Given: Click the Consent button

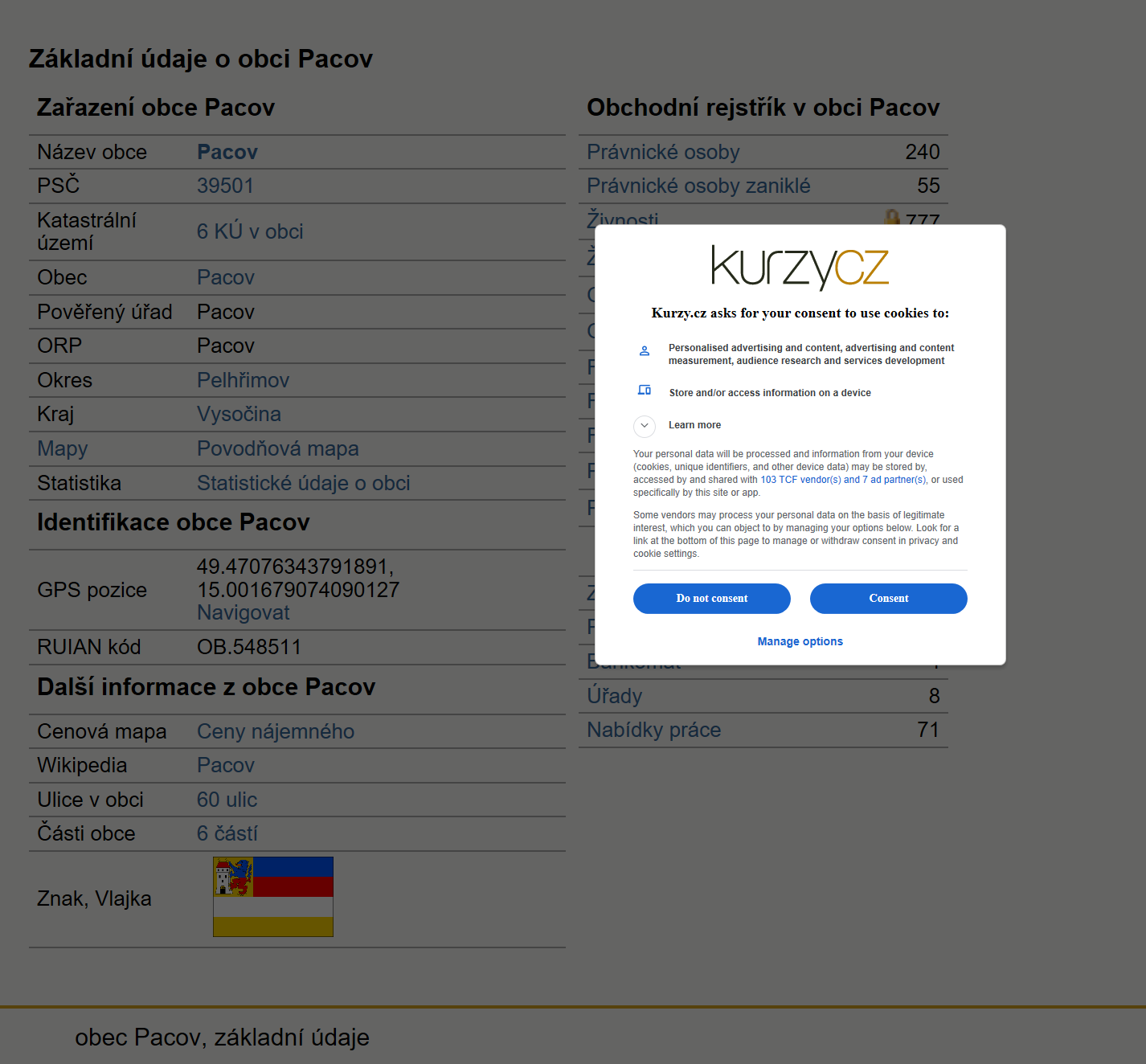Looking at the screenshot, I should (888, 599).
